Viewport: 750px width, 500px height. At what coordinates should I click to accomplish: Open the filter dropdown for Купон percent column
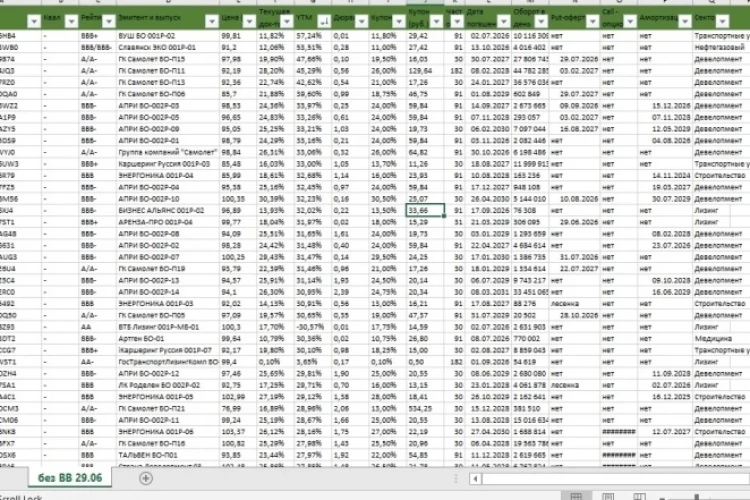click(x=399, y=22)
